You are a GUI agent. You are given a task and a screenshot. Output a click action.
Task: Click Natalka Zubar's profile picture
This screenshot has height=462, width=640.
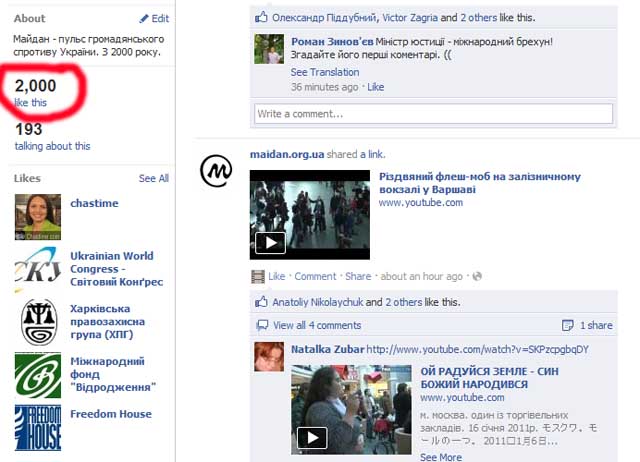click(268, 357)
